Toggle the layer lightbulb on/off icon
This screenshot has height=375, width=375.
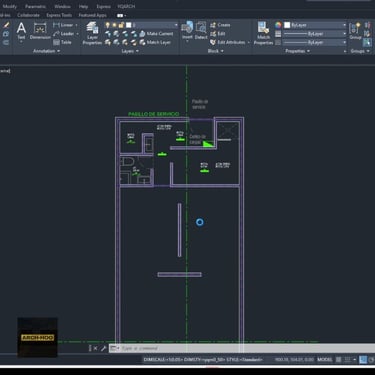click(107, 25)
